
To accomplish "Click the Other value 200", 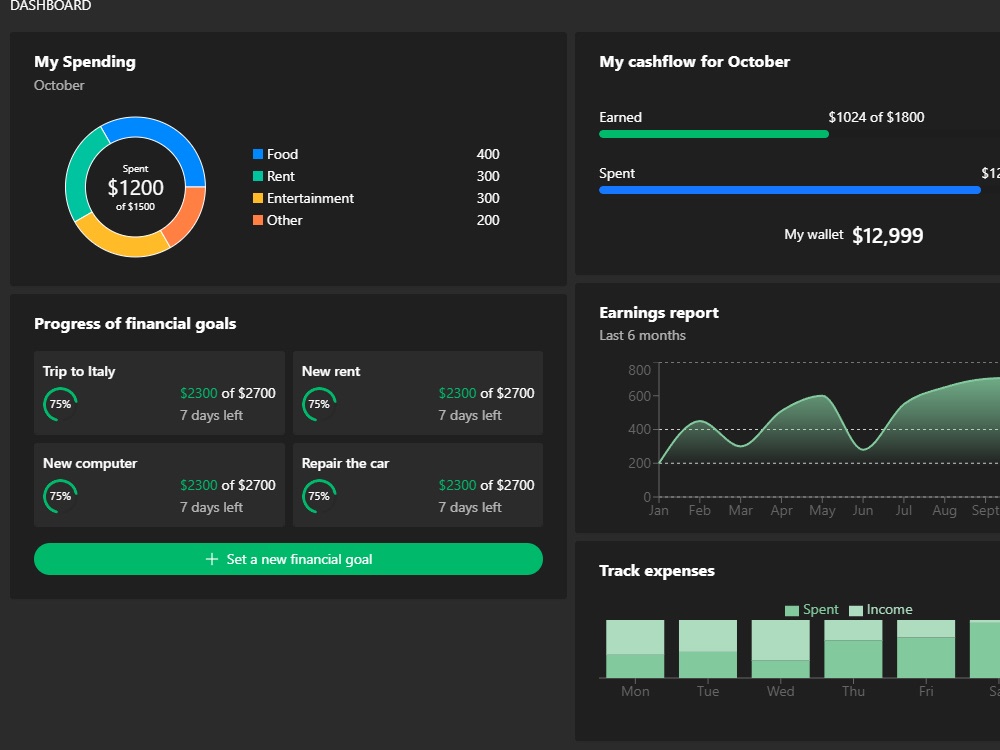I will pyautogui.click(x=488, y=220).
